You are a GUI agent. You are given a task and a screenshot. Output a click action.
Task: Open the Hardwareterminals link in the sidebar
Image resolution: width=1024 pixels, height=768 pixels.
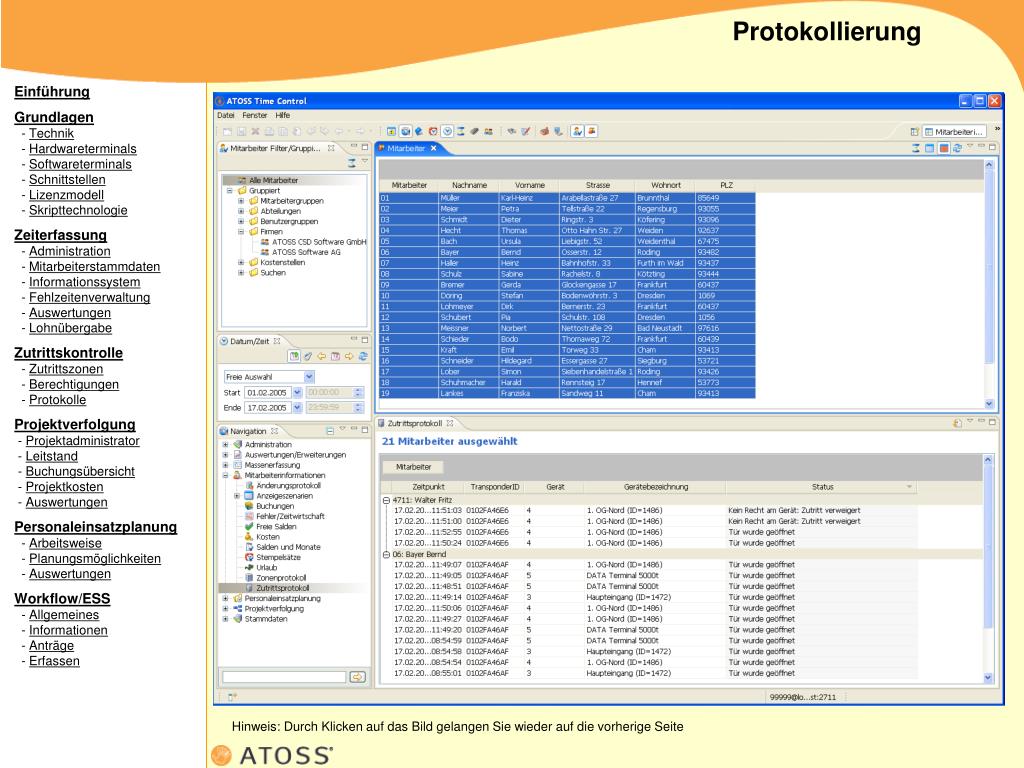(x=83, y=149)
